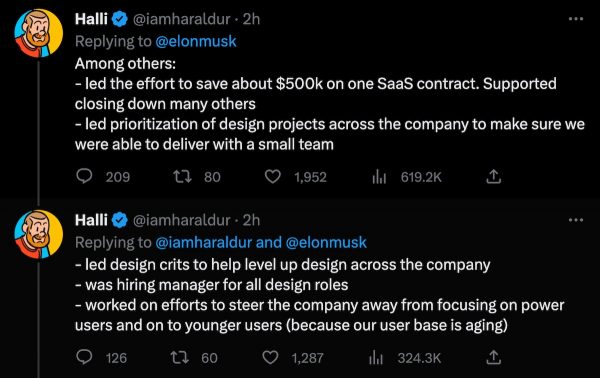Screen dimensions: 600x378
Task: Open Halli's profile picture on second tweet
Action: tap(39, 234)
